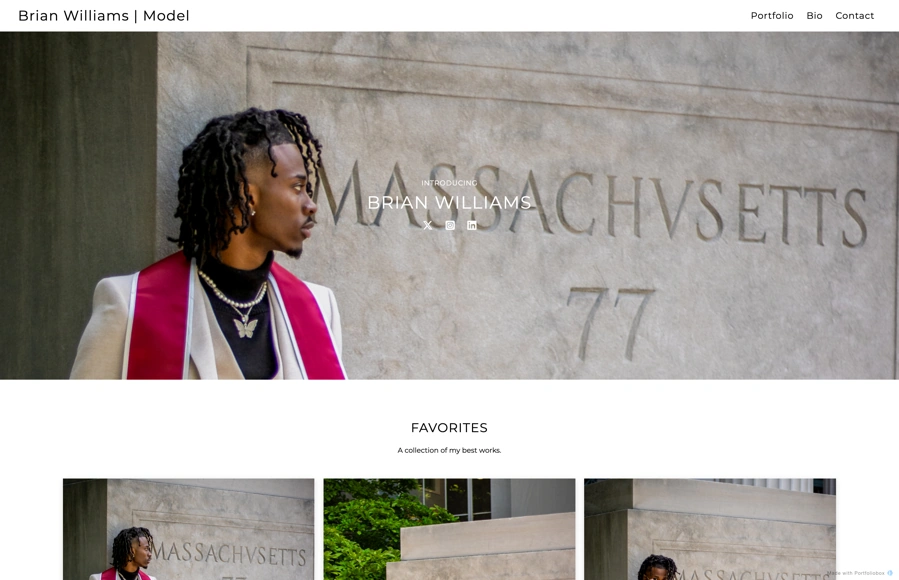Open the third favorites thumbnail
This screenshot has height=580, width=899.
[710, 529]
